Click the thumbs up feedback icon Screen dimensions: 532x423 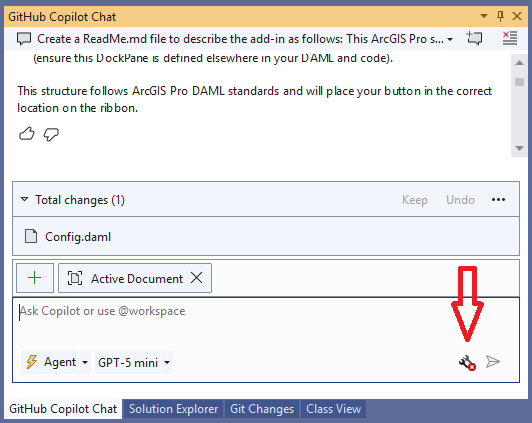[26, 134]
